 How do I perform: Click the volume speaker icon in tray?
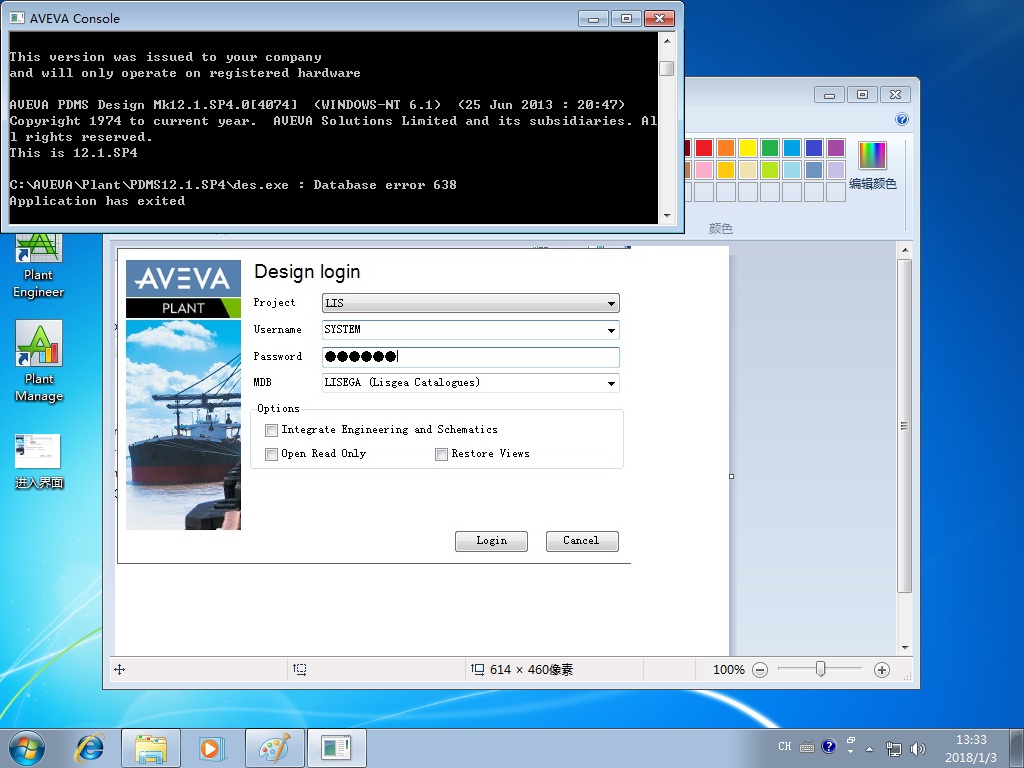[x=918, y=748]
